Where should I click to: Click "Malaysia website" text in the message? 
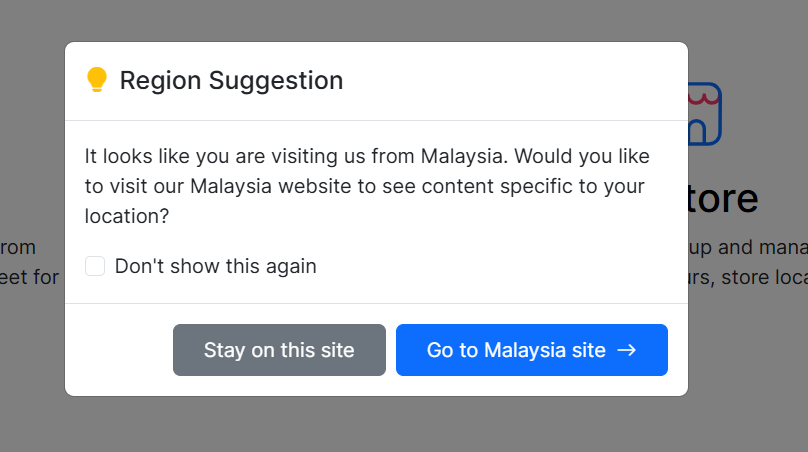coord(271,187)
